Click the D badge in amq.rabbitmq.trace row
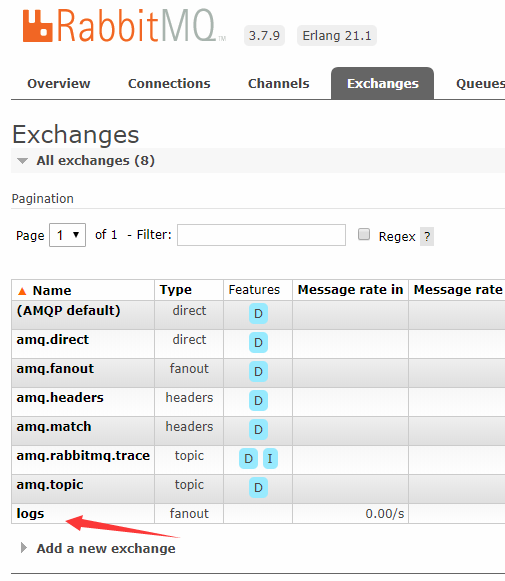 pyautogui.click(x=248, y=458)
